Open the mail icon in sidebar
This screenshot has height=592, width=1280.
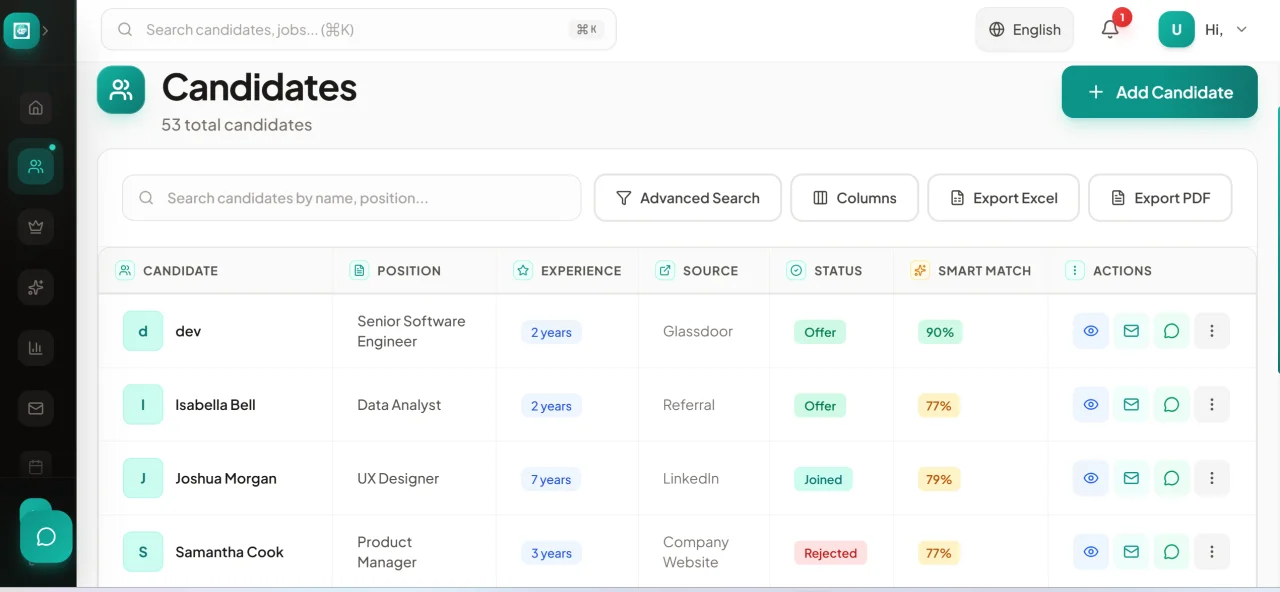click(36, 408)
